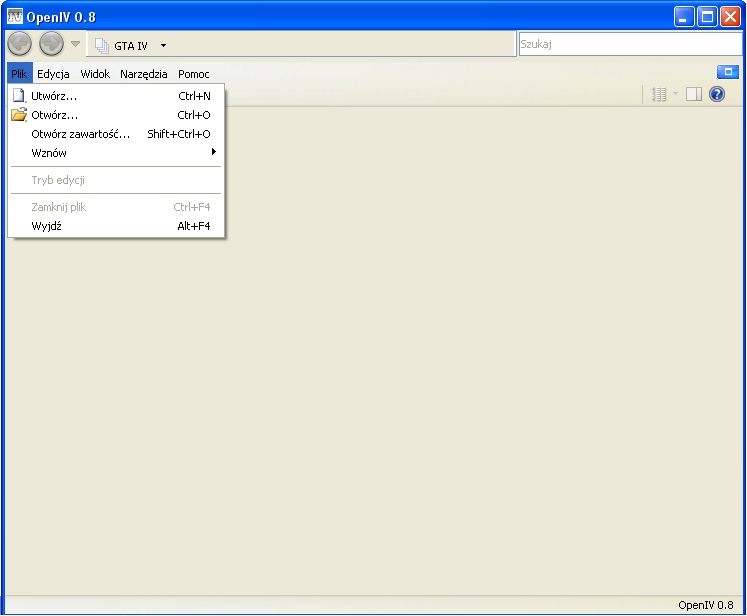Maximize the OpenIV window
Image resolution: width=747 pixels, height=616 pixels.
707,17
